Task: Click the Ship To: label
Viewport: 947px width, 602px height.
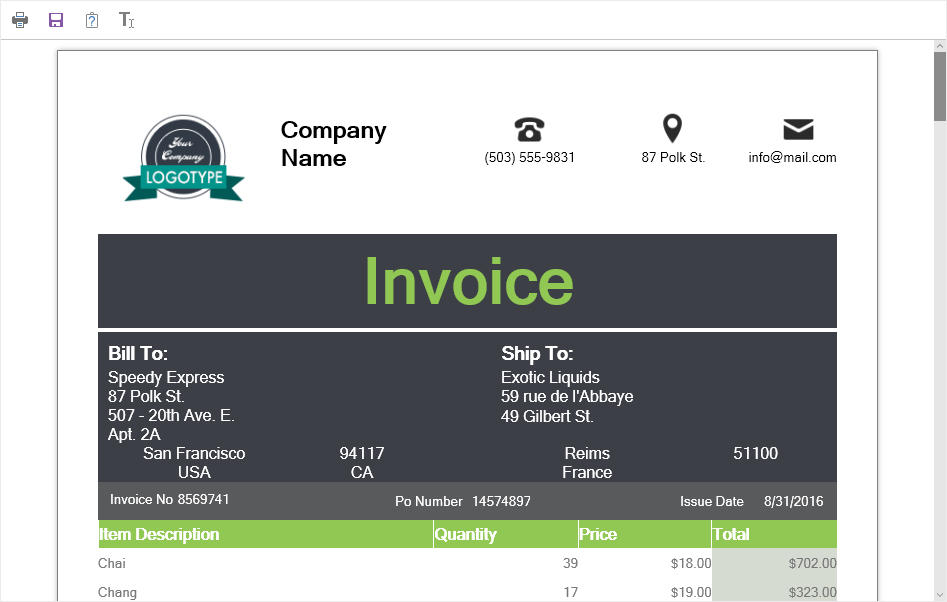Action: click(x=537, y=353)
